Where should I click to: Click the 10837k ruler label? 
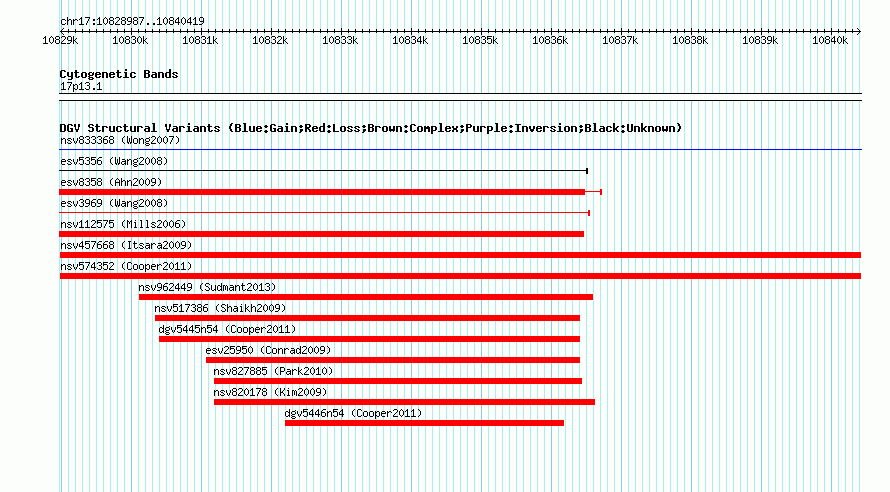620,40
